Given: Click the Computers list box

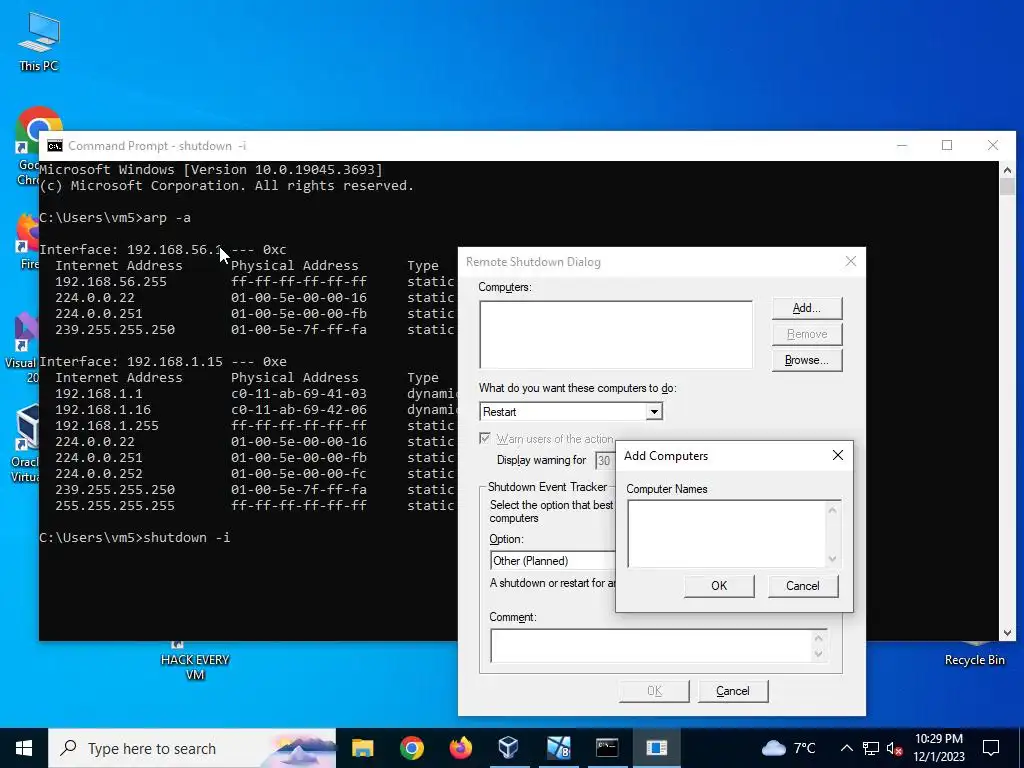Looking at the screenshot, I should click(616, 335).
